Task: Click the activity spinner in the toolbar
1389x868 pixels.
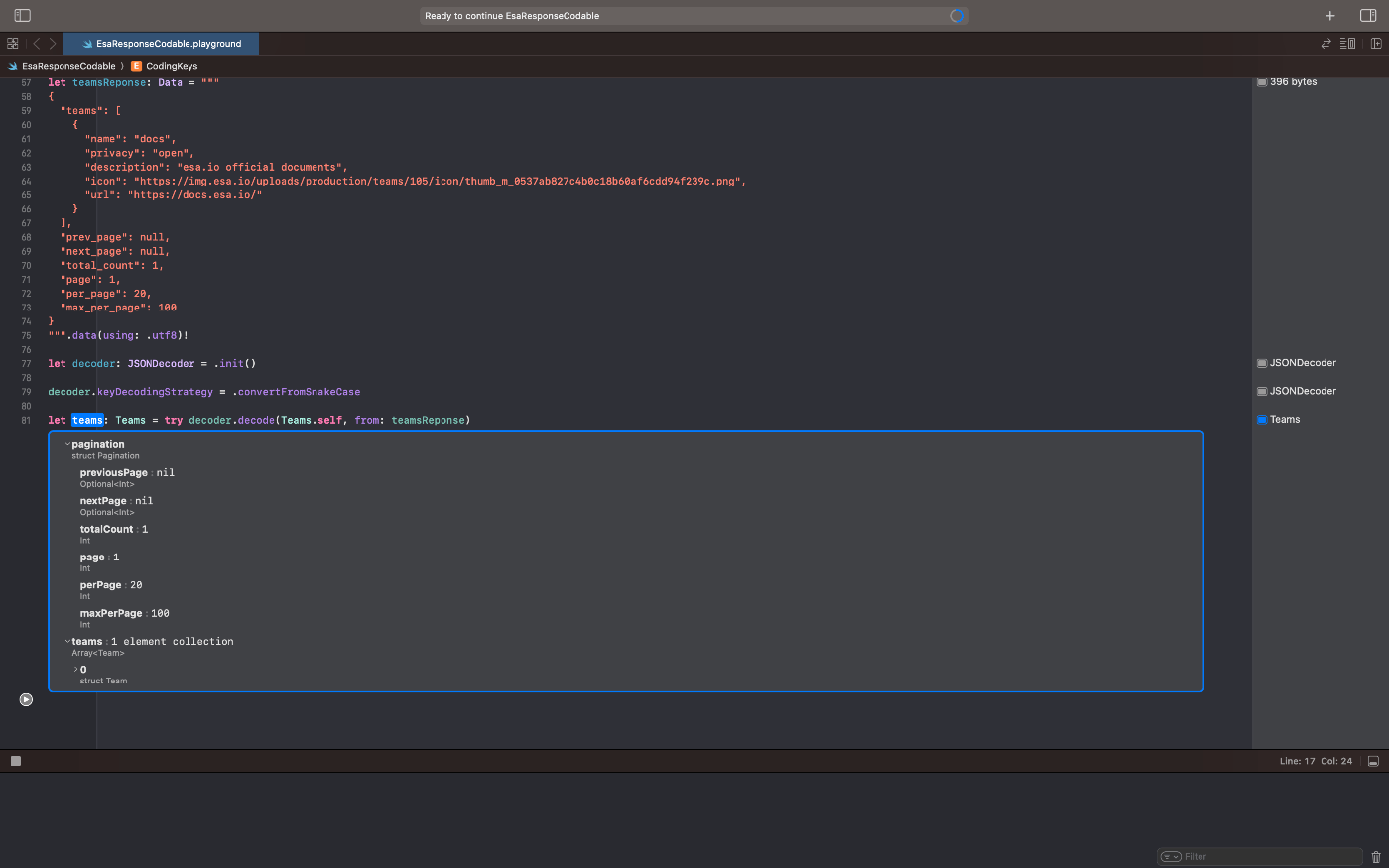Action: [958, 15]
